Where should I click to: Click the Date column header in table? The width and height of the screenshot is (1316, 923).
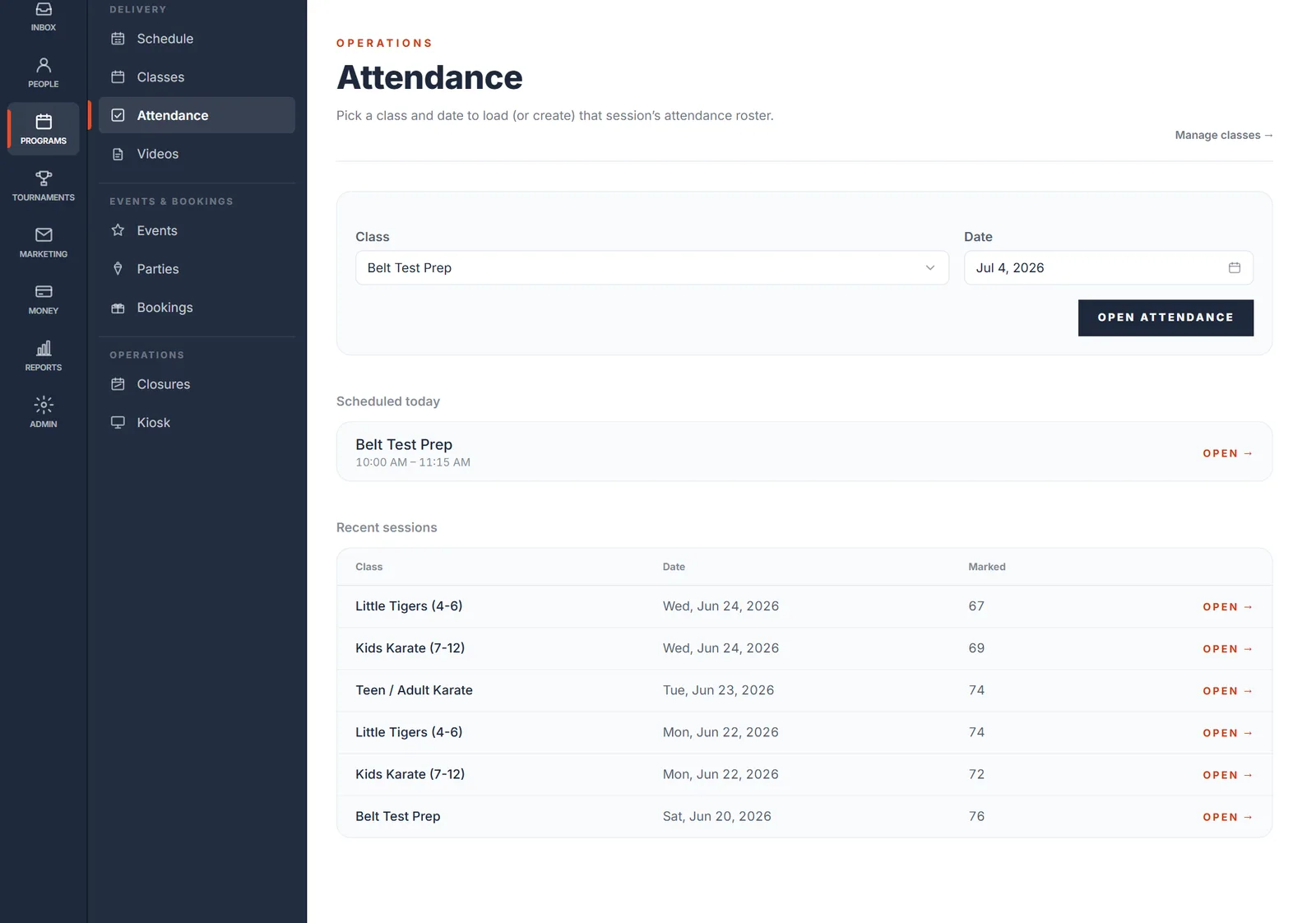(x=674, y=567)
